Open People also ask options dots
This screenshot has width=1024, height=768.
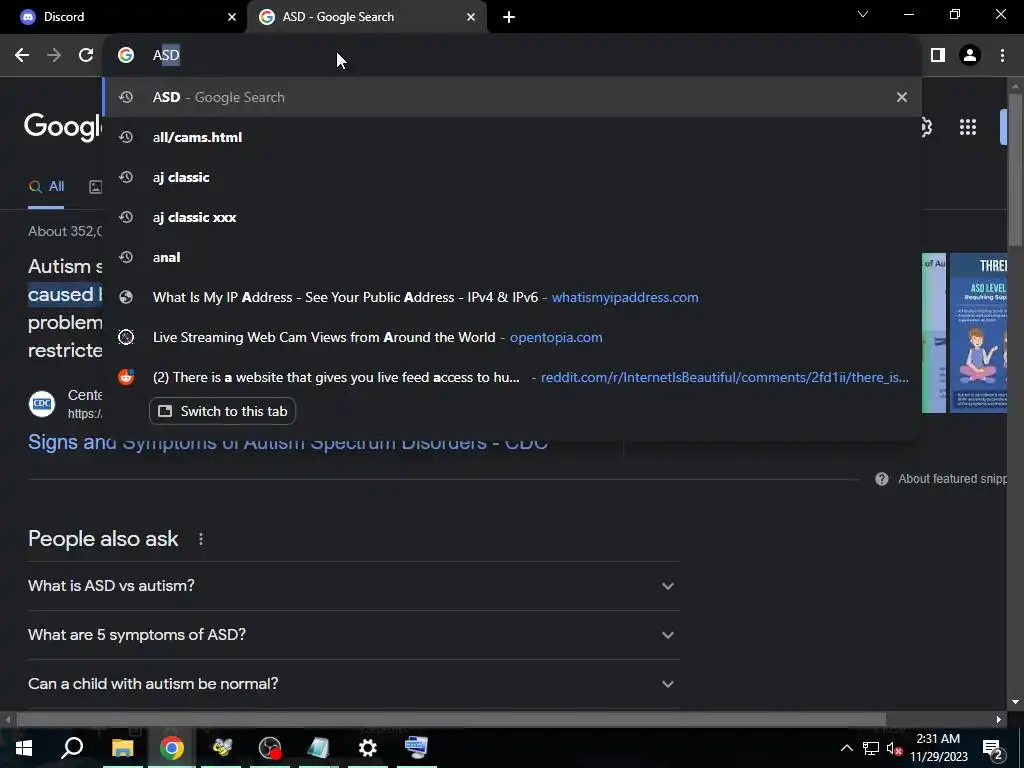pos(201,539)
